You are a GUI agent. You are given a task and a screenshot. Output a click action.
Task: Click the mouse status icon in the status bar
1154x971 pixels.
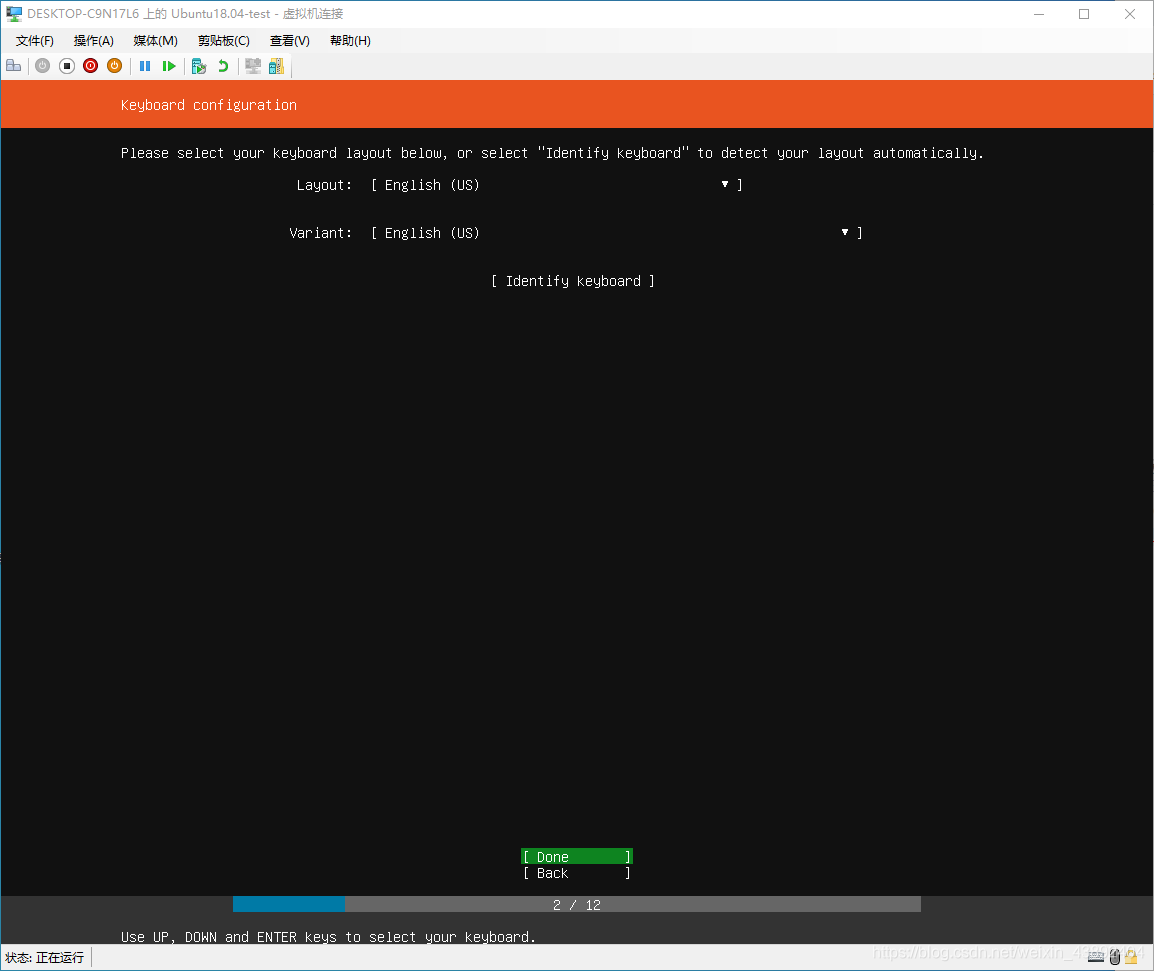(x=1114, y=957)
